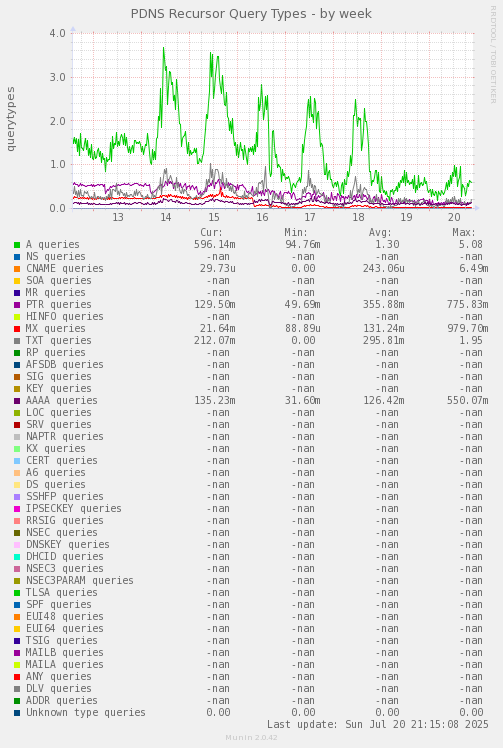
Task: Select the AAAA queries legend label
Action: click(x=62, y=400)
